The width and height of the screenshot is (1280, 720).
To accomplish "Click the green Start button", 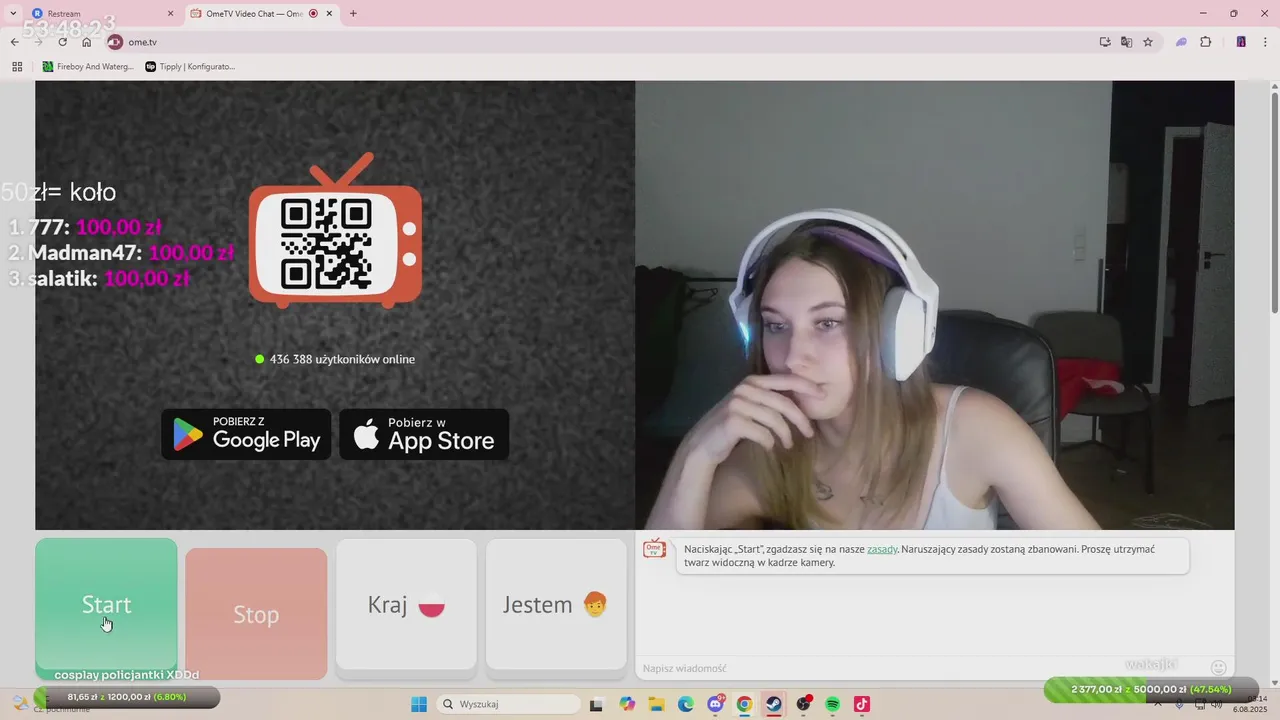I will click(x=106, y=605).
